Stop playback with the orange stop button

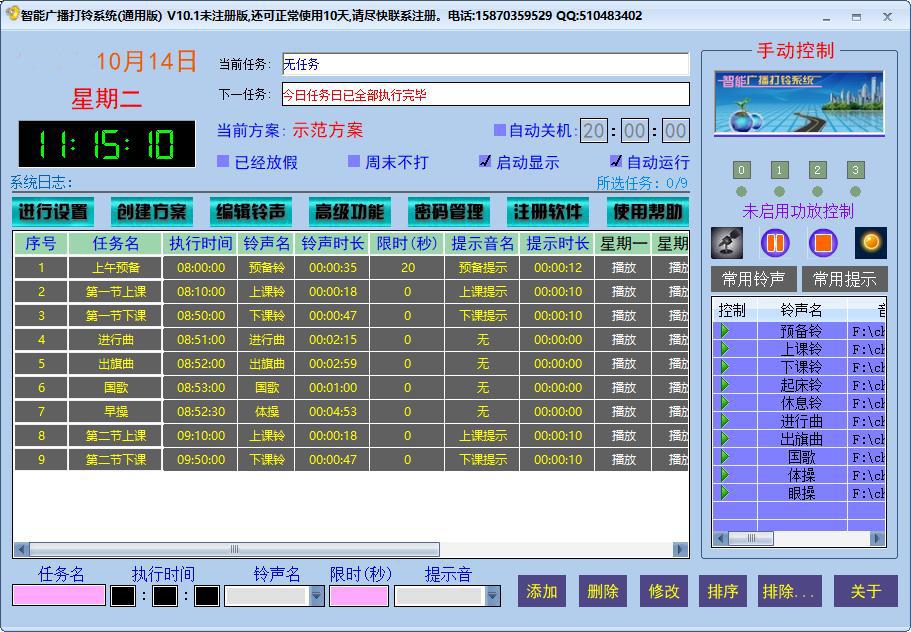pyautogui.click(x=823, y=243)
